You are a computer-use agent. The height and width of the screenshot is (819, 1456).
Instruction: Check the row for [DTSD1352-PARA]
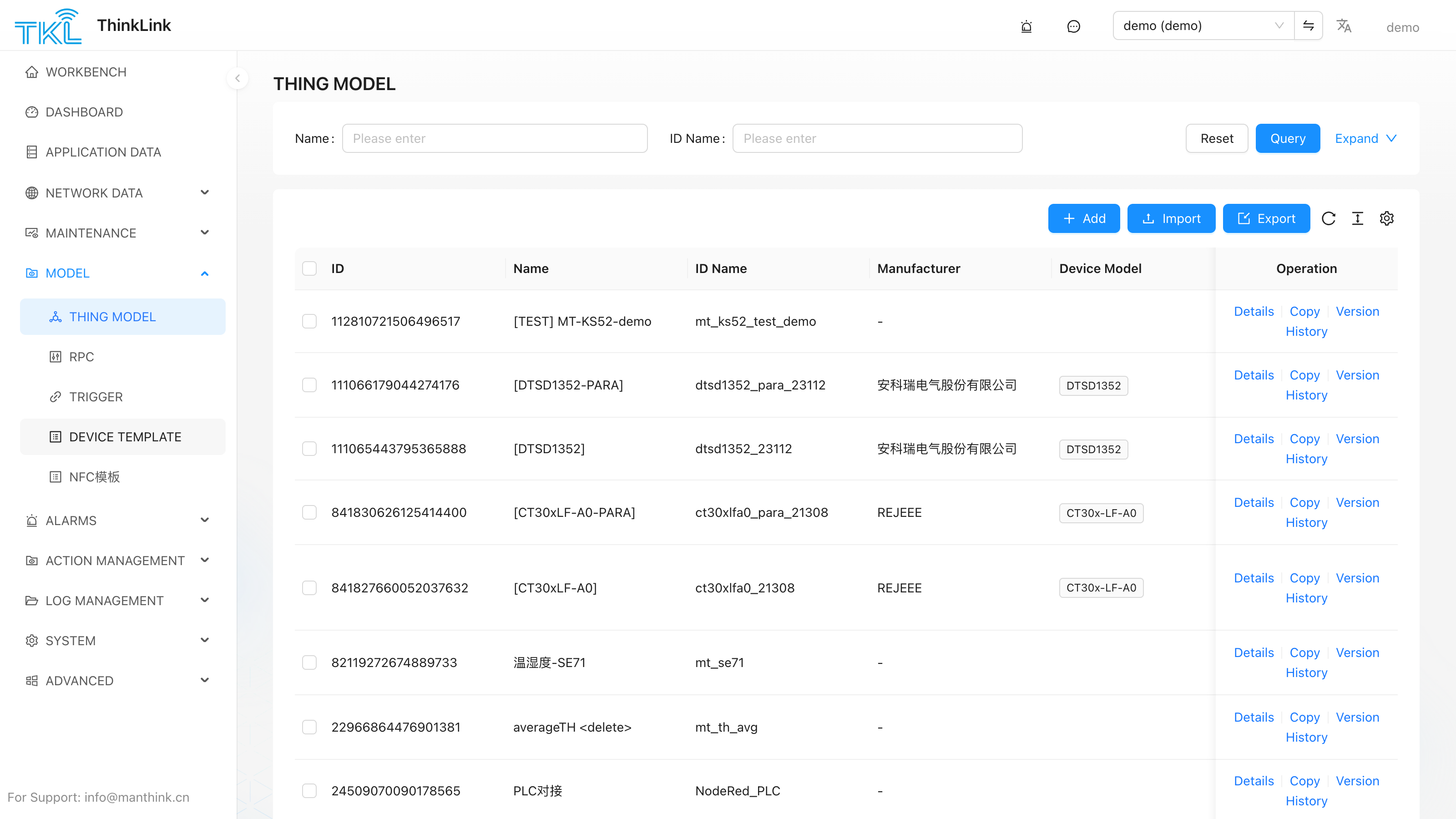[x=309, y=385]
